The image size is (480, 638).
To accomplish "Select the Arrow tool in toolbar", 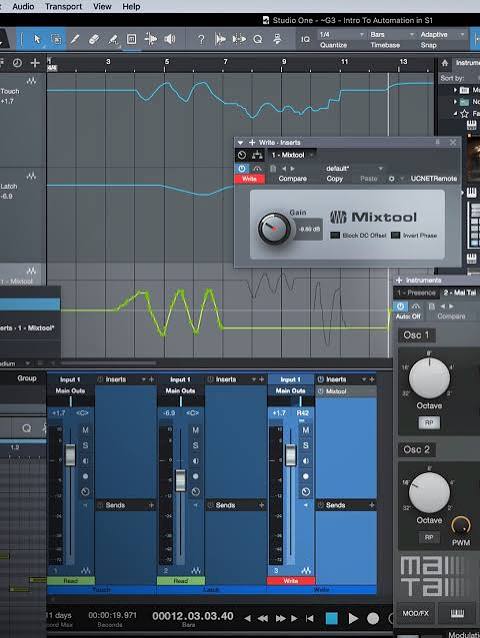I will click(x=37, y=39).
